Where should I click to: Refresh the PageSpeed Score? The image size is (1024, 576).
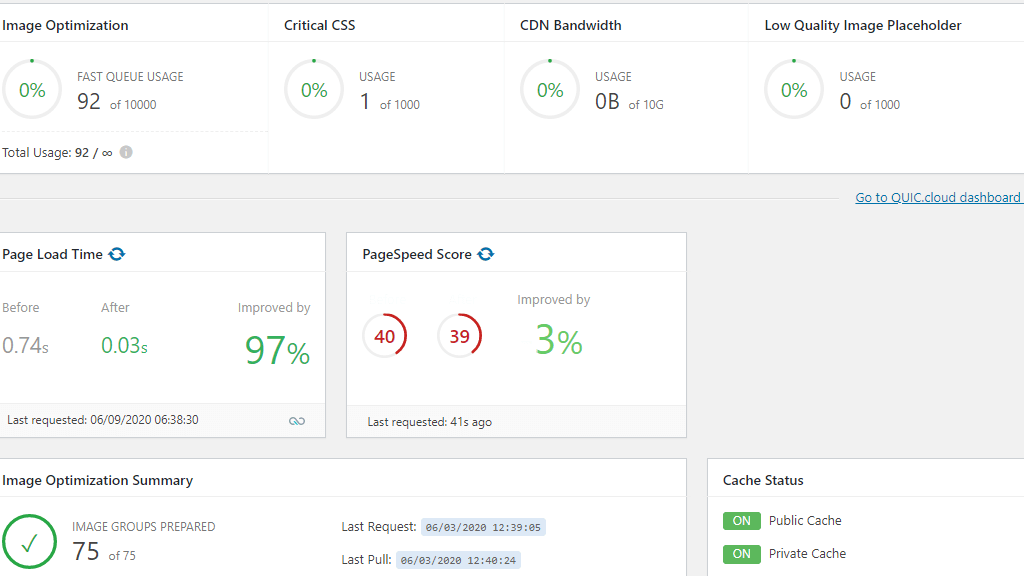point(486,254)
